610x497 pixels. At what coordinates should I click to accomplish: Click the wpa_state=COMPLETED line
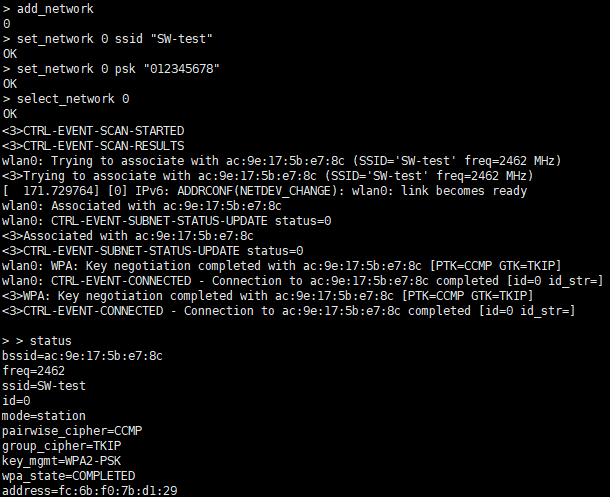coord(69,476)
